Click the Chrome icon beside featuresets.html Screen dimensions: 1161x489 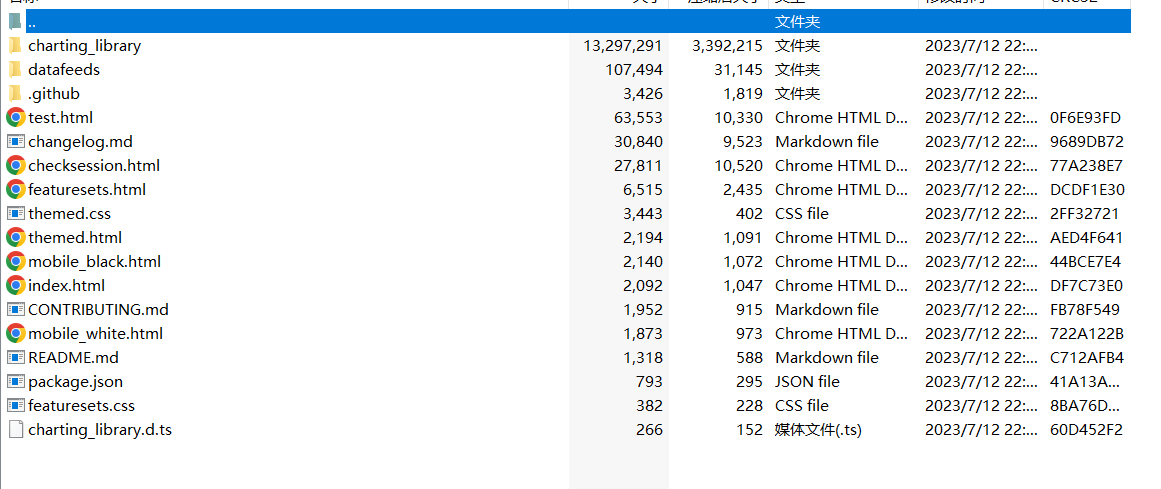tap(16, 190)
